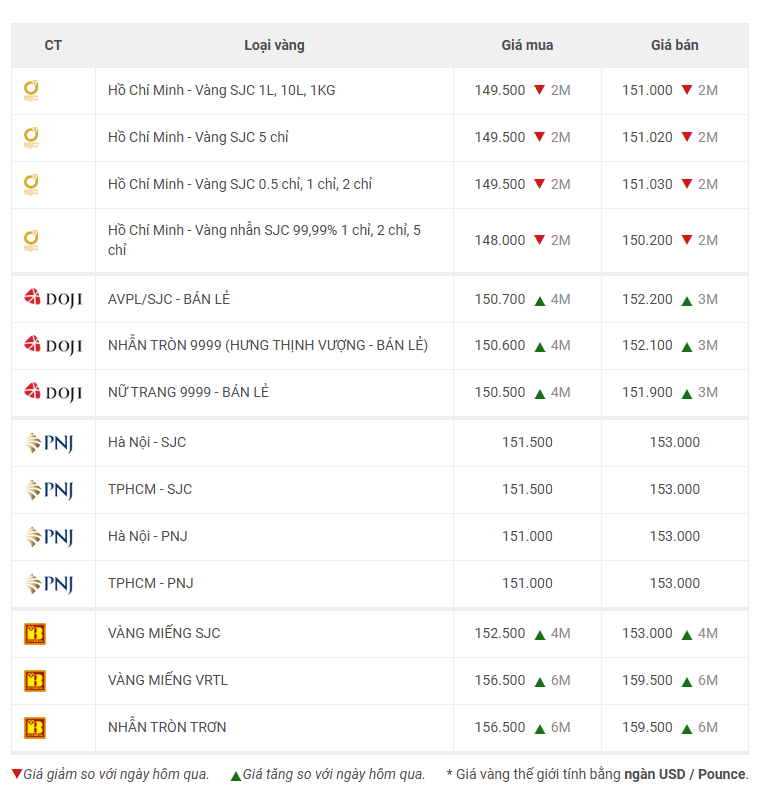Click PNJ logo next to TPHCM - PNJ

coord(49,584)
